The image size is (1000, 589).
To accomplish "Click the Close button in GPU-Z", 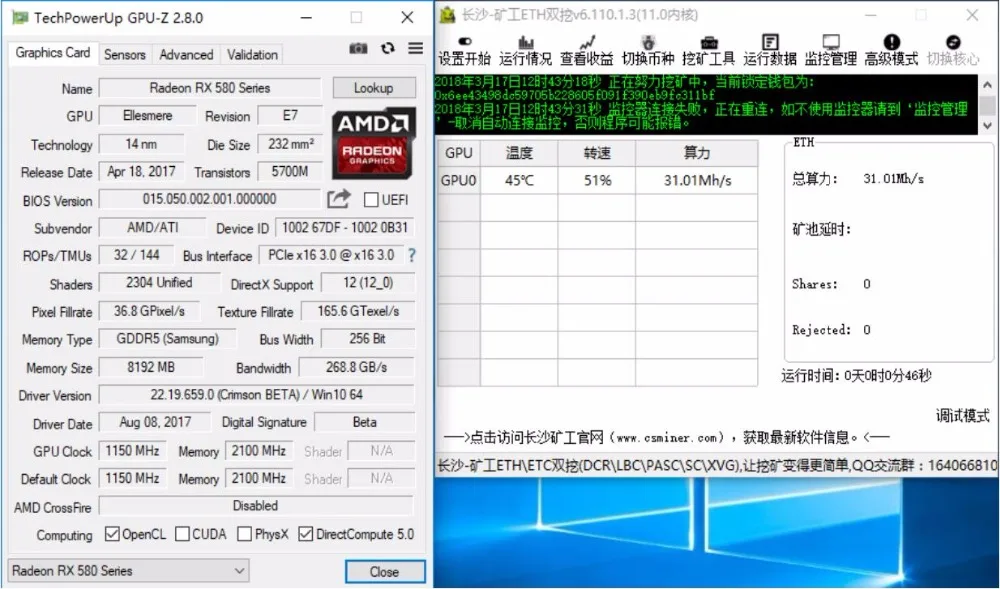I will [x=385, y=572].
